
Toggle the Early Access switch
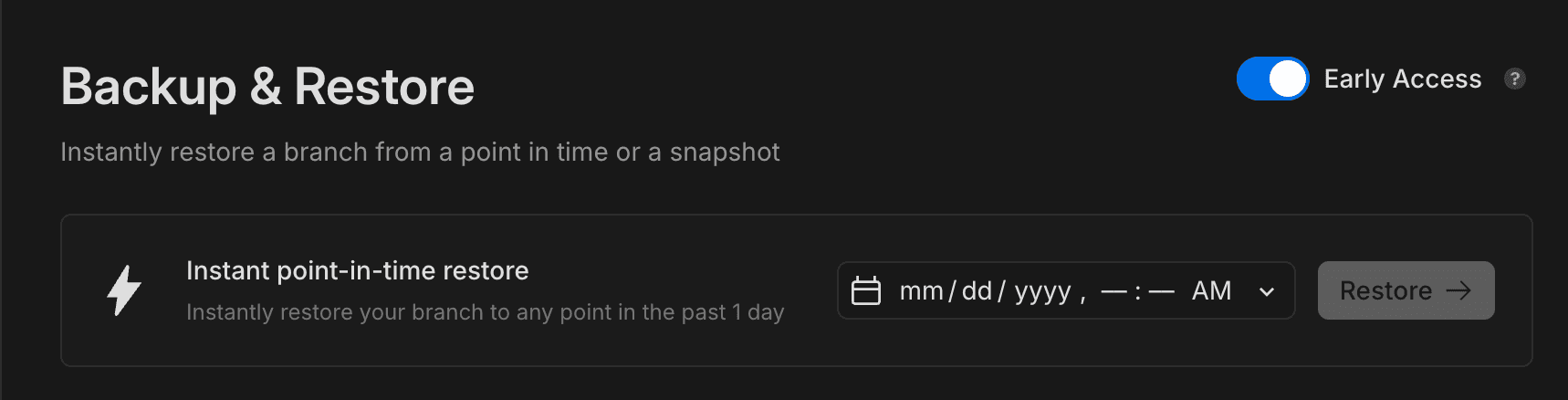[1272, 79]
